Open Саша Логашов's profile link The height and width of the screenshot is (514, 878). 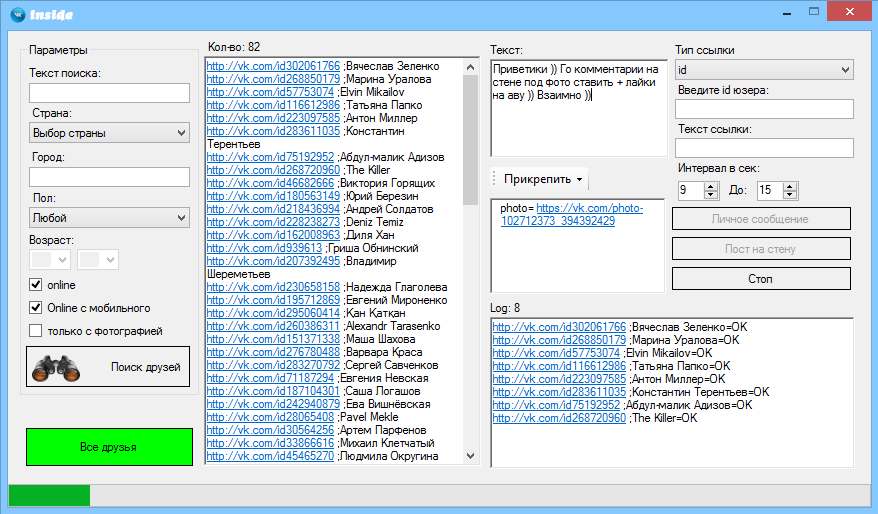click(x=273, y=391)
